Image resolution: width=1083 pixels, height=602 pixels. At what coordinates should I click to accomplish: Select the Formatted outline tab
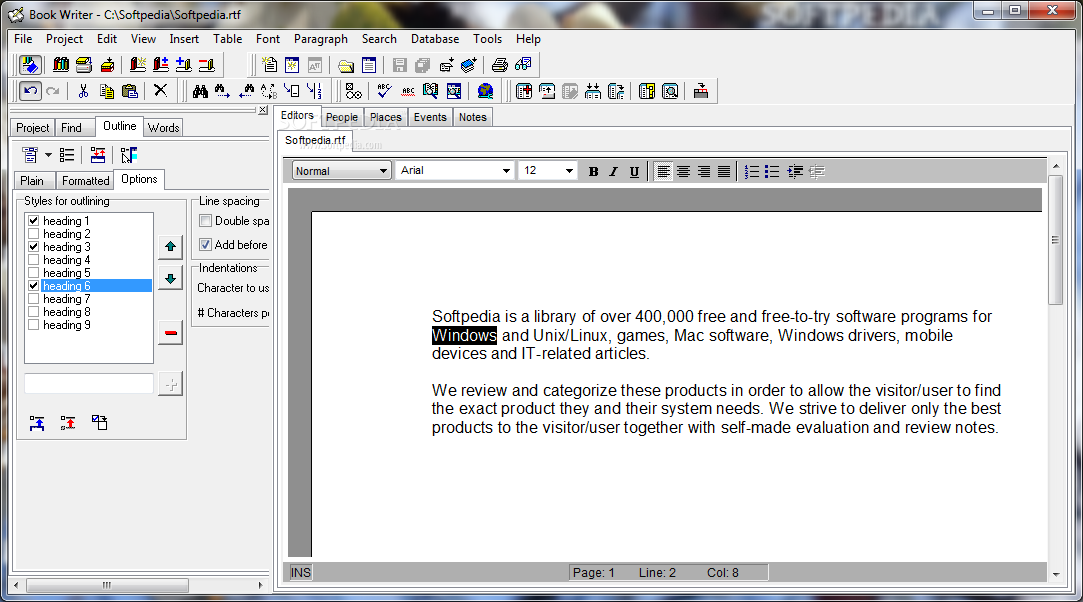click(x=86, y=181)
